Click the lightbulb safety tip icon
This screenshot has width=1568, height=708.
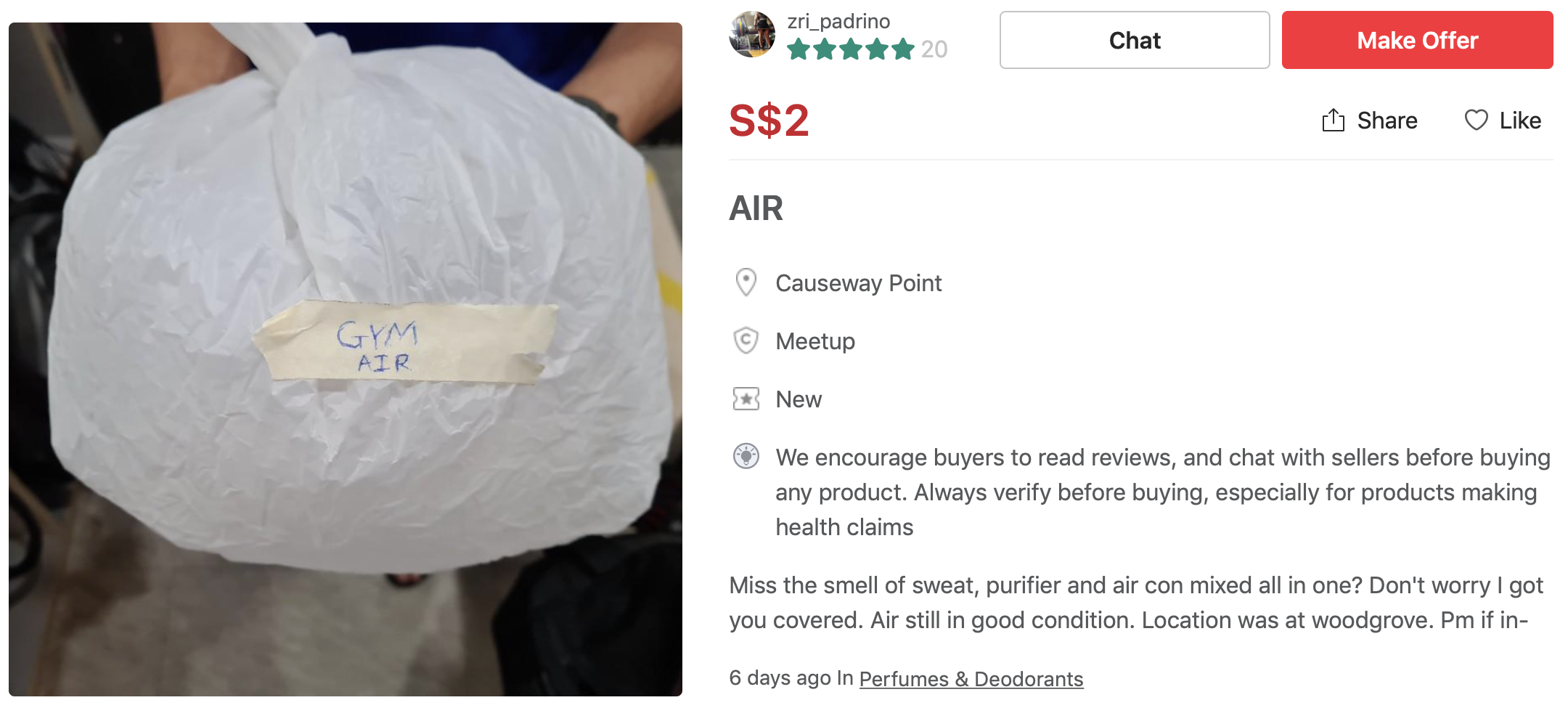(x=746, y=456)
